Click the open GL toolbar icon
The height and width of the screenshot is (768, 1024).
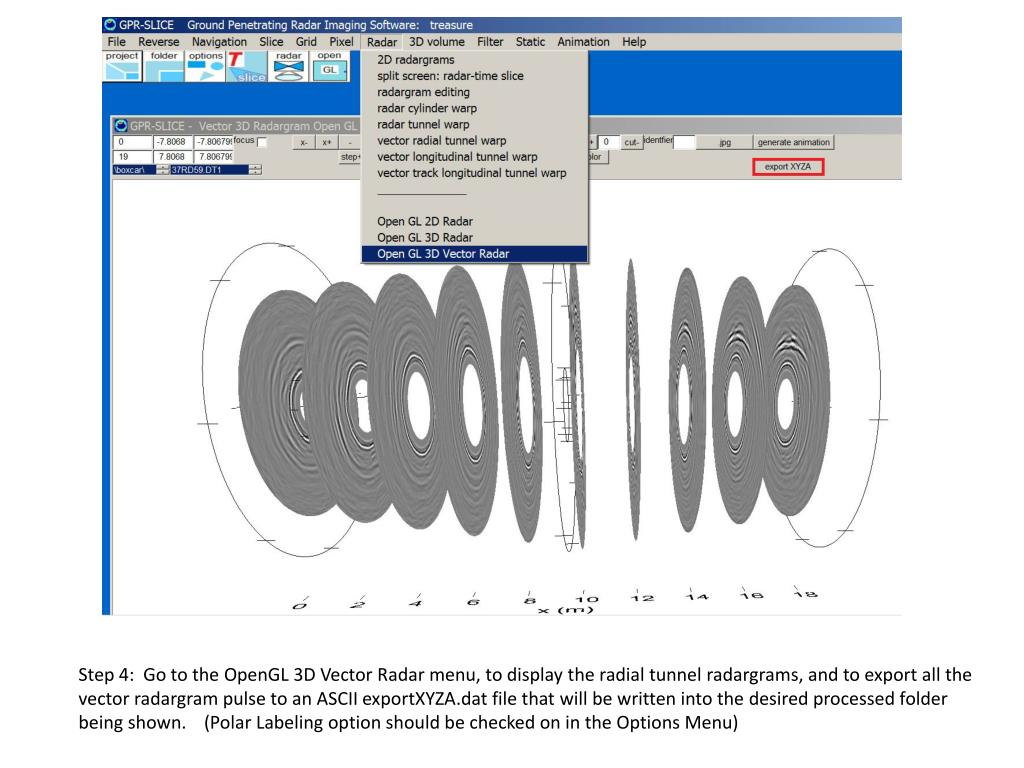click(x=330, y=67)
